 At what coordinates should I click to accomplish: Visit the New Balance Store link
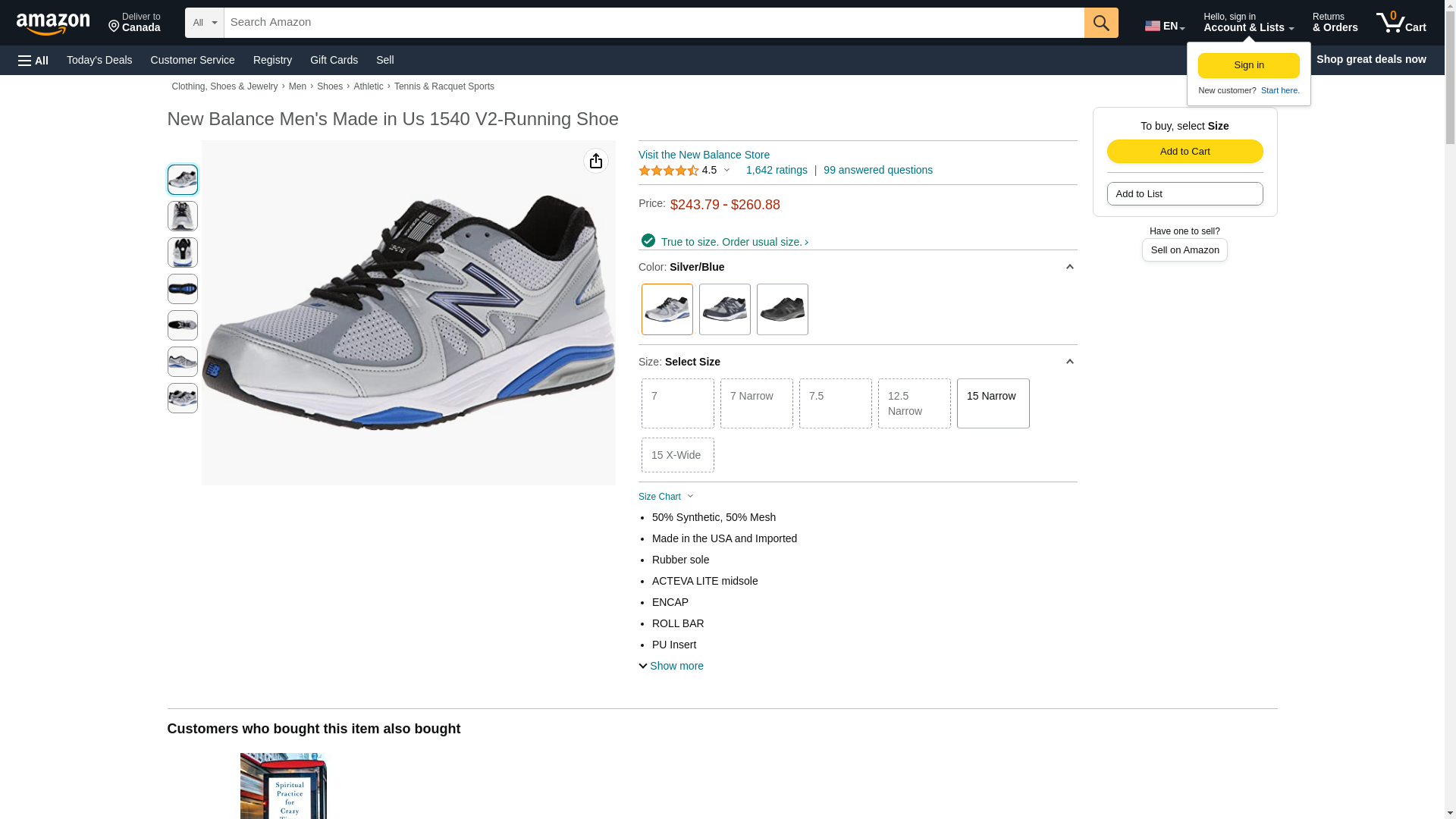704,155
